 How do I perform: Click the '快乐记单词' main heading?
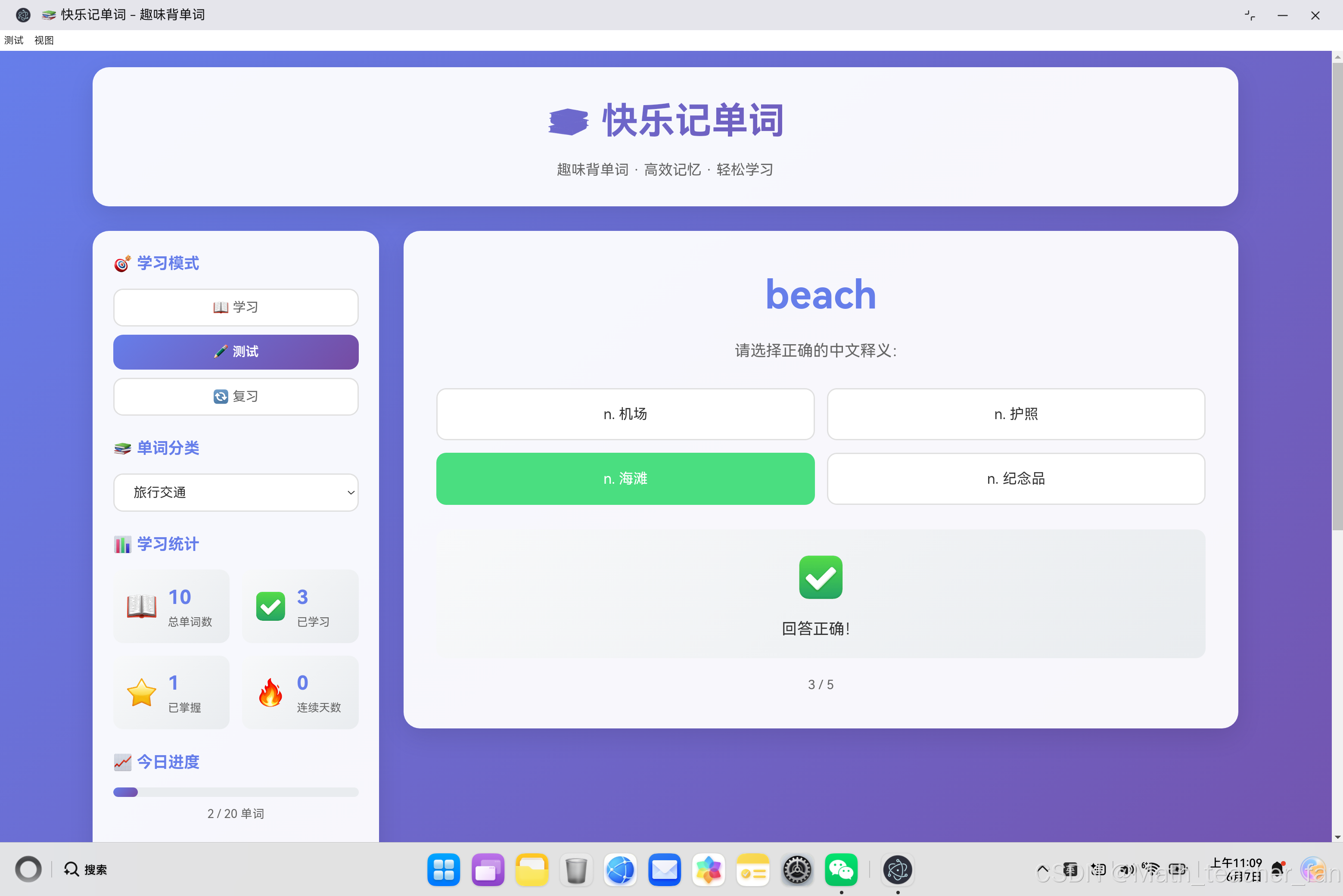point(692,121)
